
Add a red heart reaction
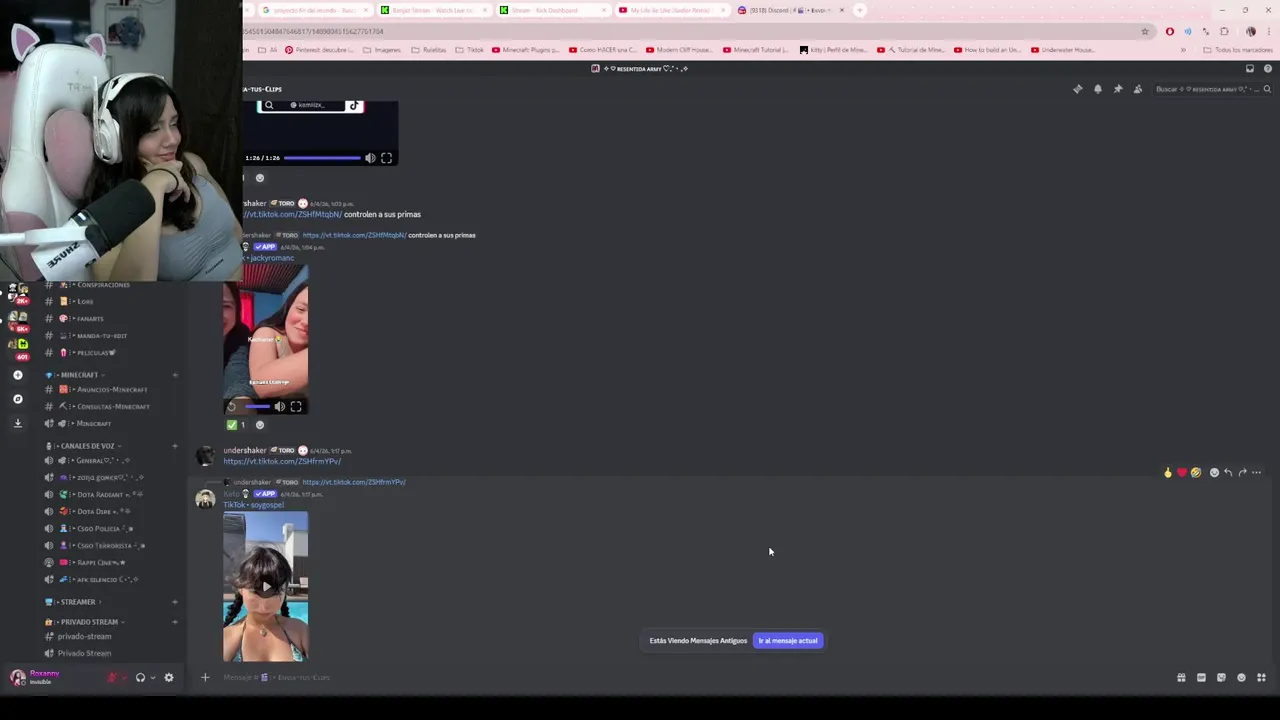click(1182, 473)
